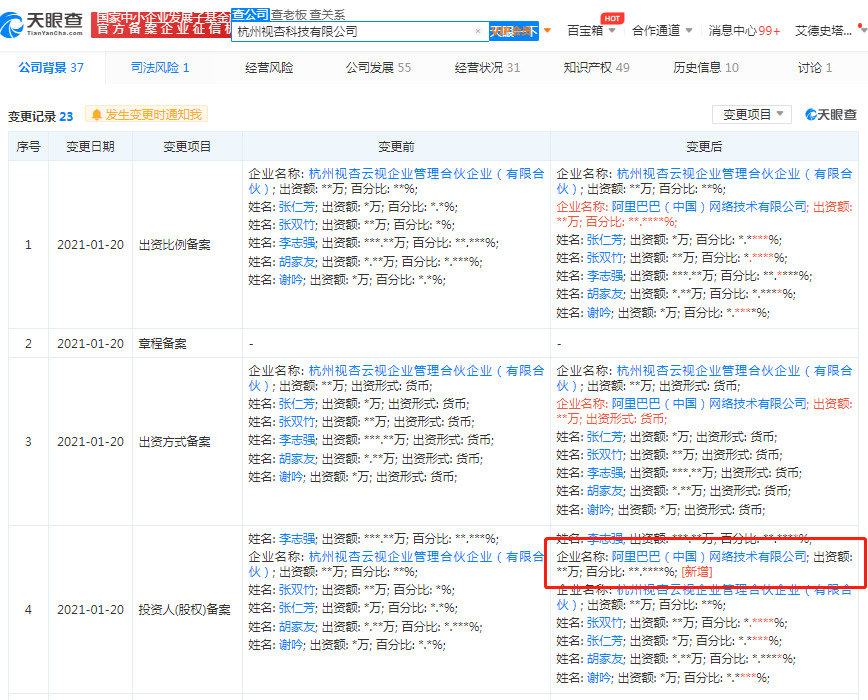This screenshot has height=700, width=868.
Task: Open 李志强 link in 投资人(股权)备案 变更前 cell
Action: pos(297,538)
